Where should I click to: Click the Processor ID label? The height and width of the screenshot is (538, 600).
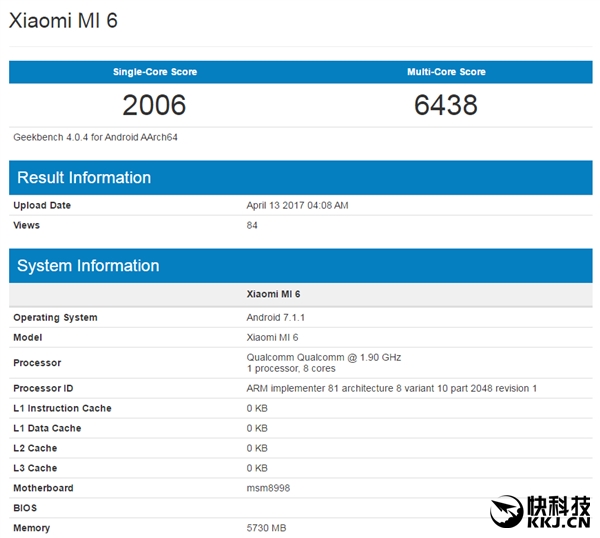(x=43, y=388)
